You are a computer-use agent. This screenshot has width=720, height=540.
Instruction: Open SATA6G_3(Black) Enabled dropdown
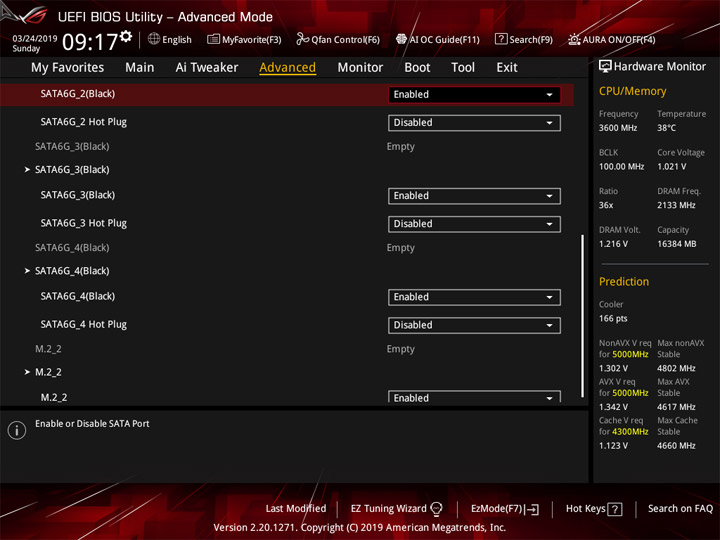point(474,196)
